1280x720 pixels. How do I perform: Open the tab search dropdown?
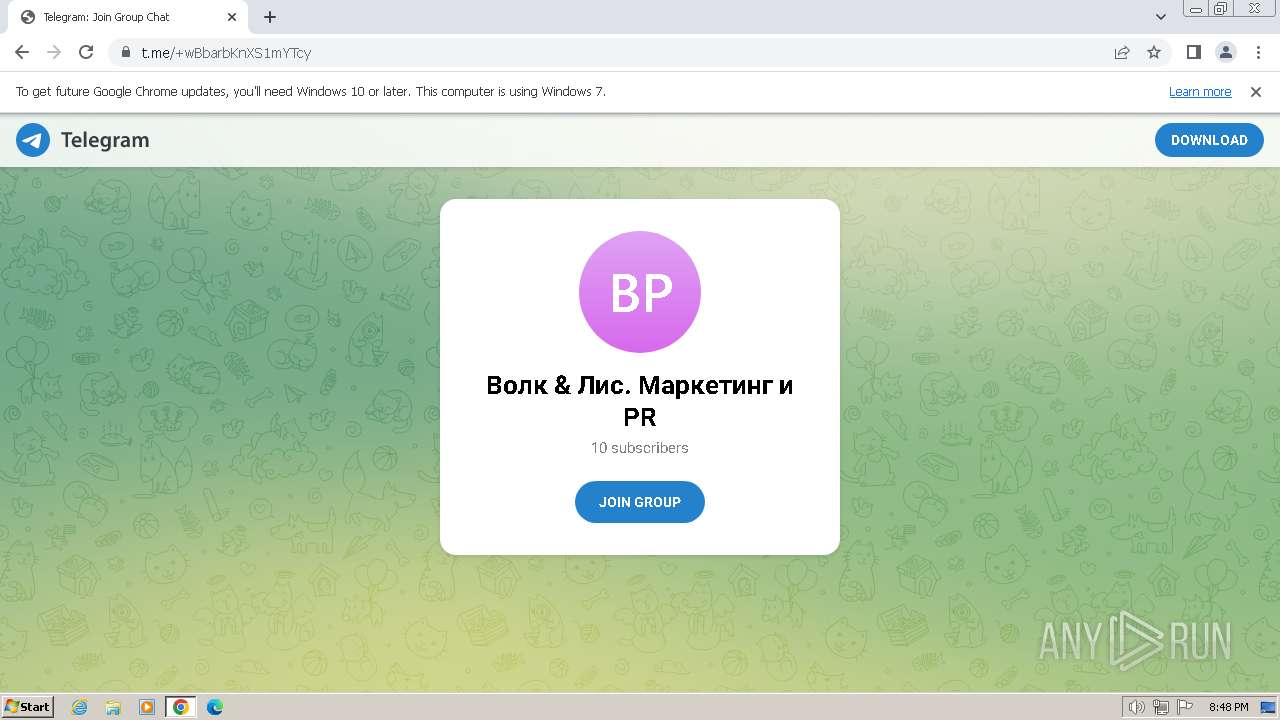[1161, 17]
